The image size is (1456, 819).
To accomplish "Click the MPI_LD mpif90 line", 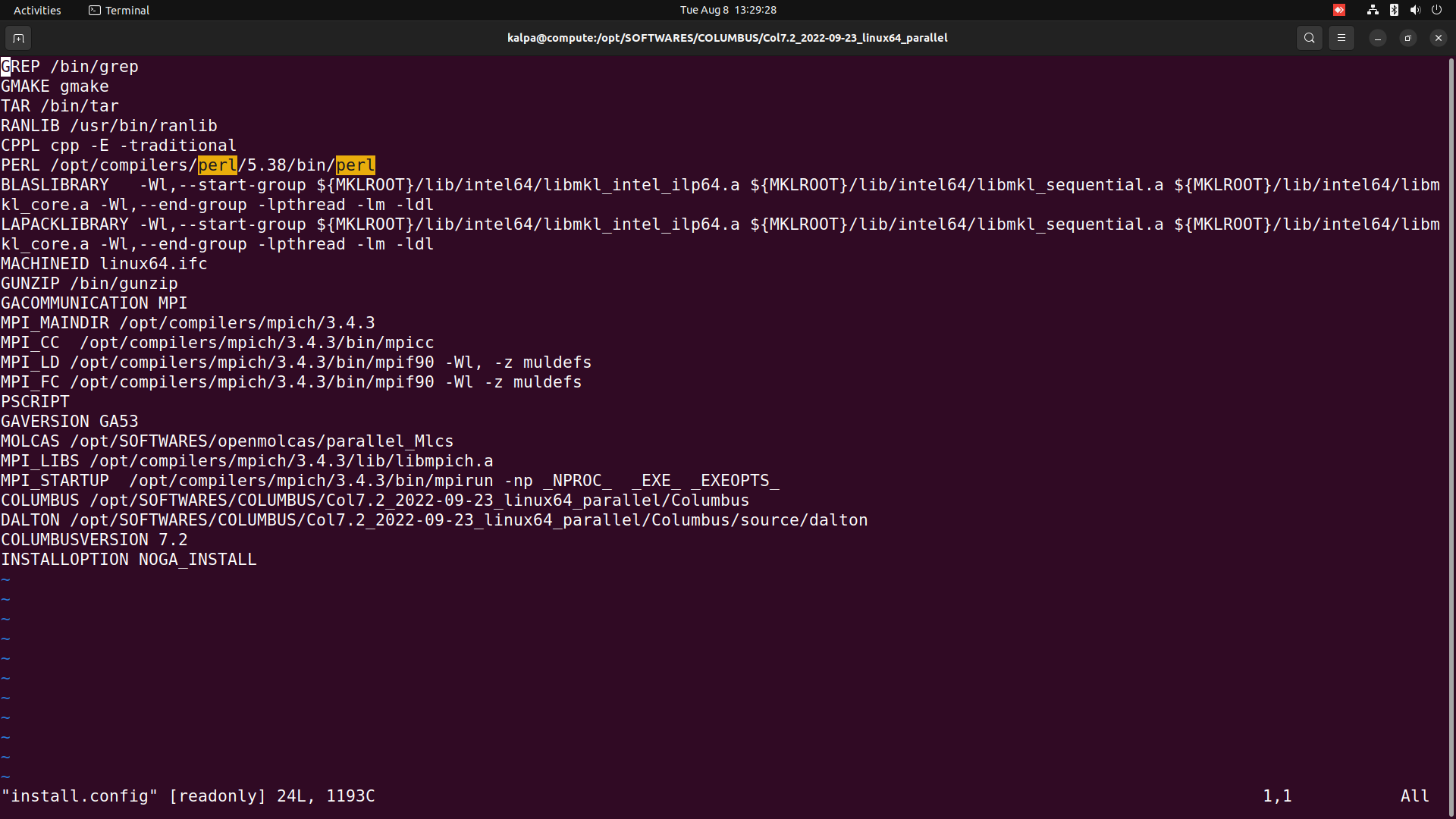I will 297,362.
